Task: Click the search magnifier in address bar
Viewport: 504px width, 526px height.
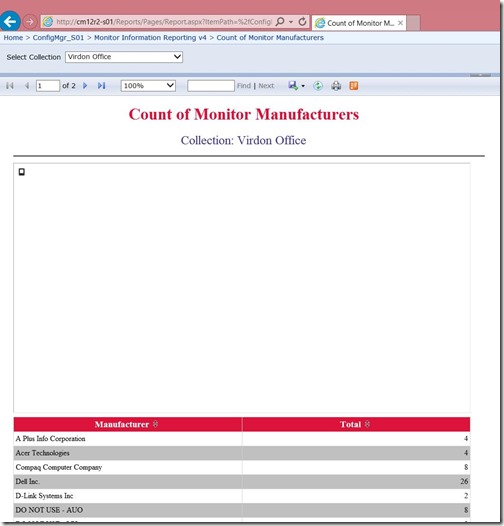Action: click(280, 22)
